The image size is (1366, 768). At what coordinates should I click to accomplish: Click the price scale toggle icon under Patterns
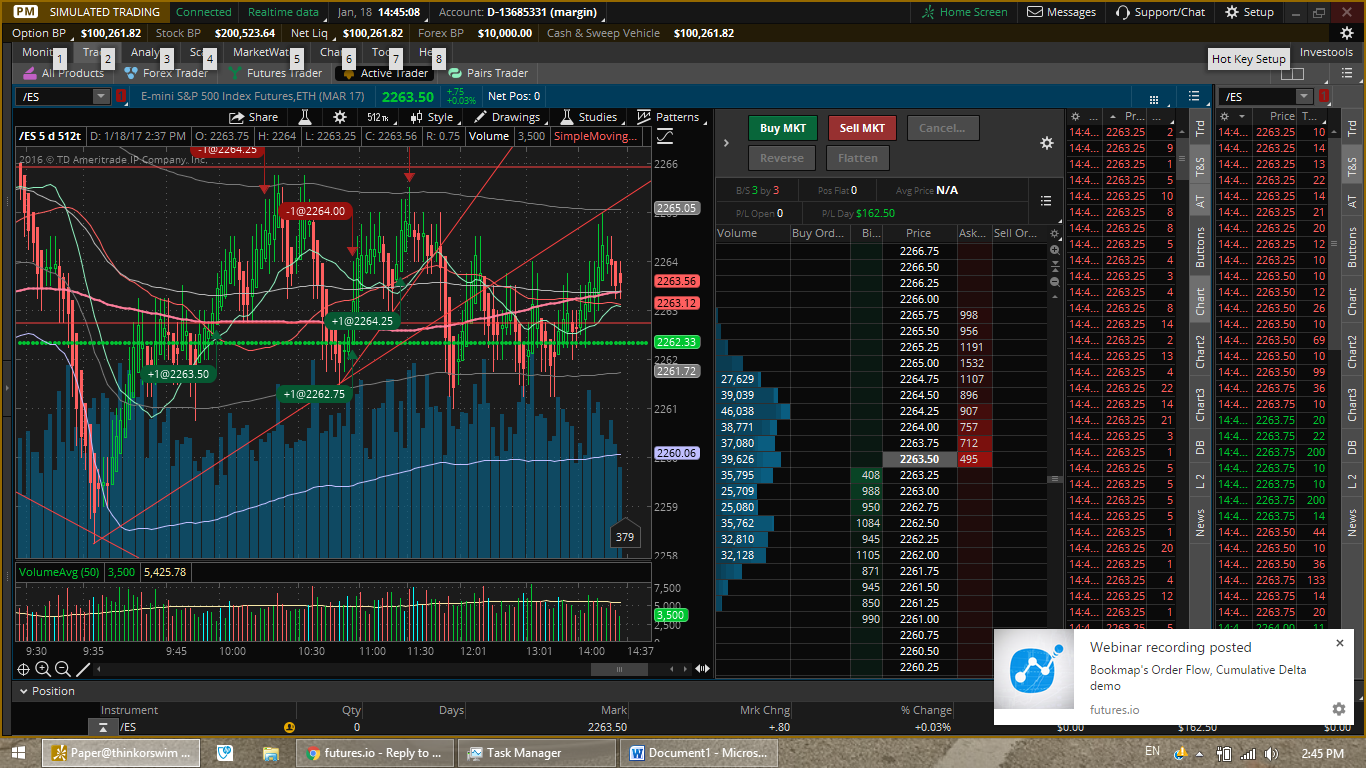click(x=665, y=136)
